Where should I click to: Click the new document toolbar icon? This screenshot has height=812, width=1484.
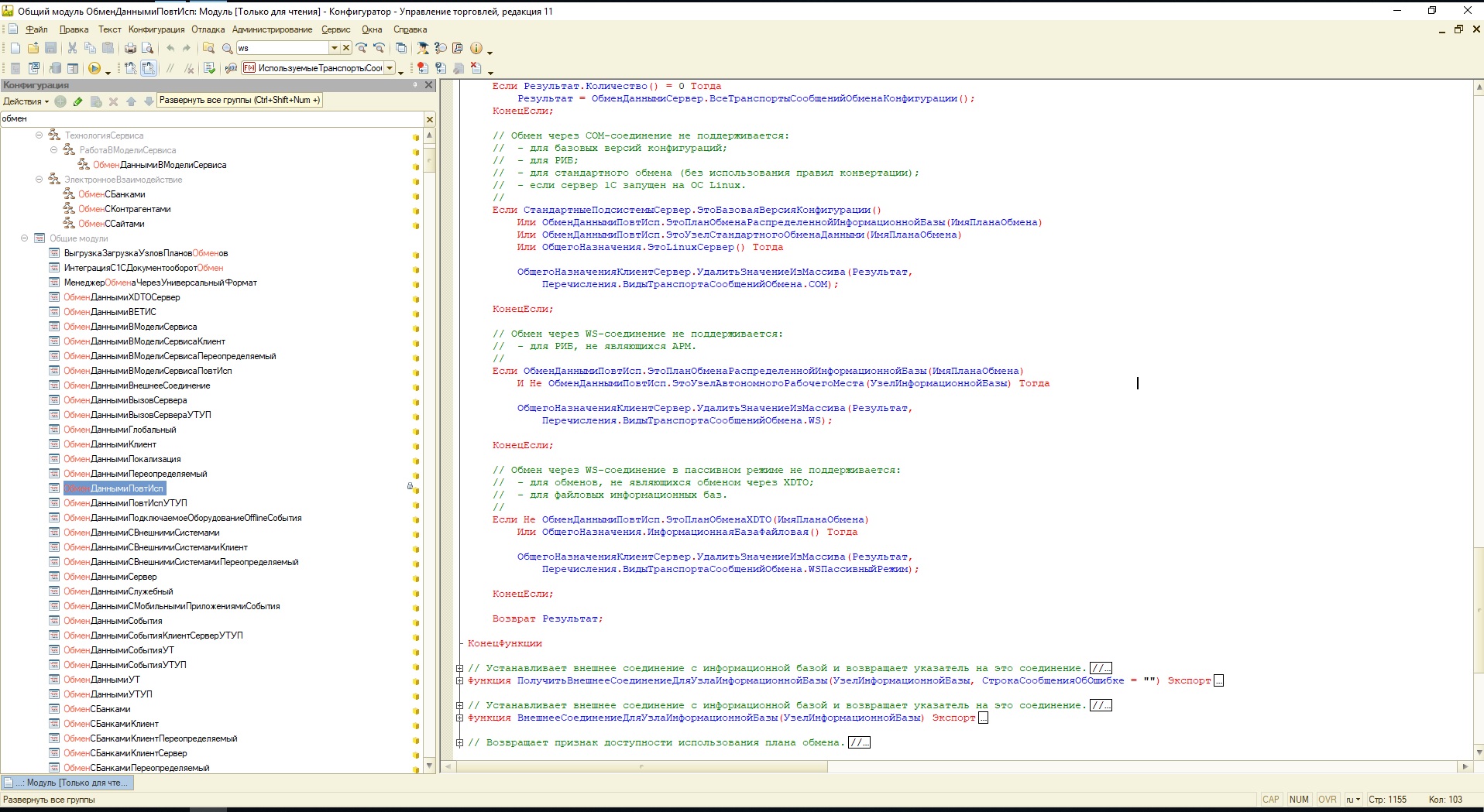click(15, 48)
